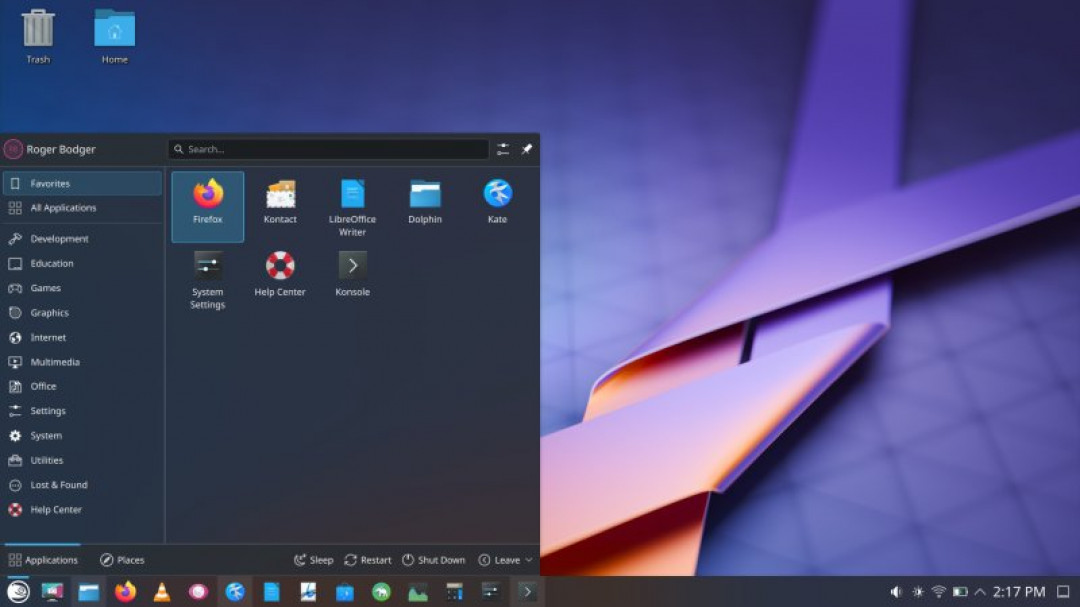The image size is (1080, 607).
Task: Select the Multimedia category
Action: (x=54, y=362)
